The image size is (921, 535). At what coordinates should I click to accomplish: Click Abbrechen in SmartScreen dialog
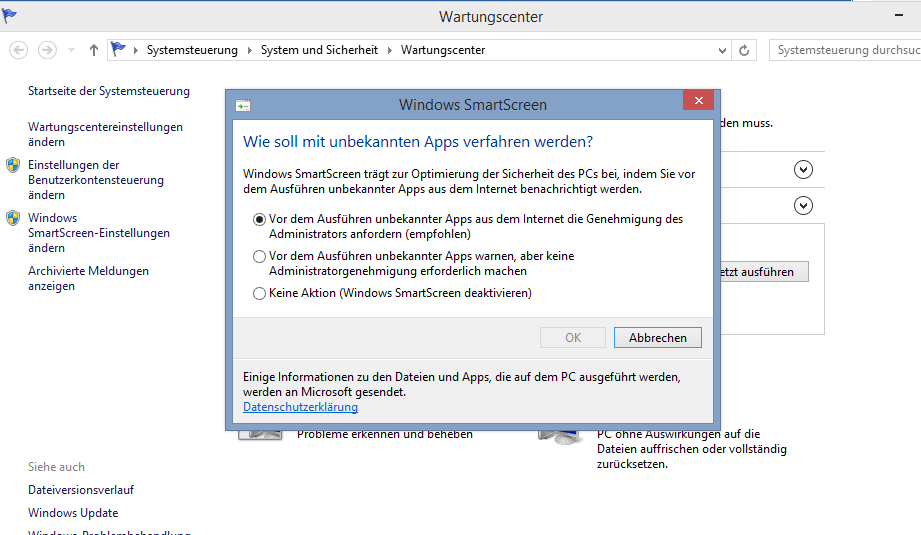click(x=658, y=338)
